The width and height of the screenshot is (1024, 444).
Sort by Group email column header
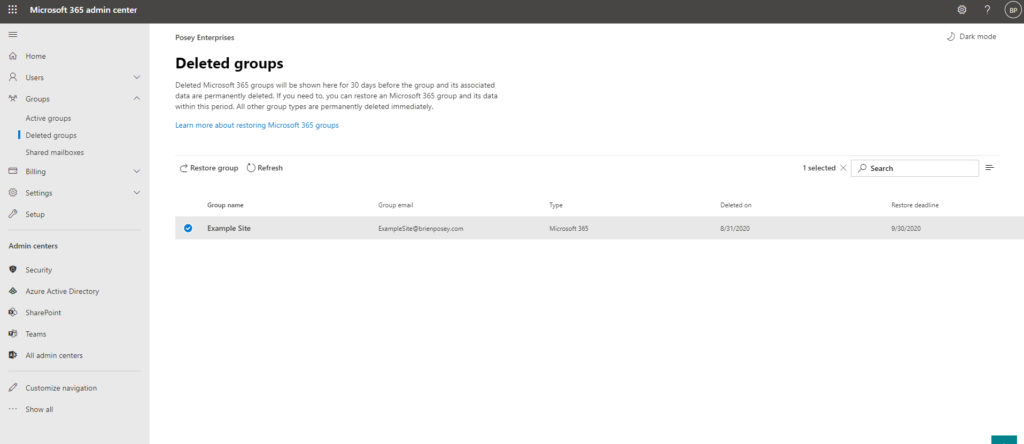click(396, 205)
